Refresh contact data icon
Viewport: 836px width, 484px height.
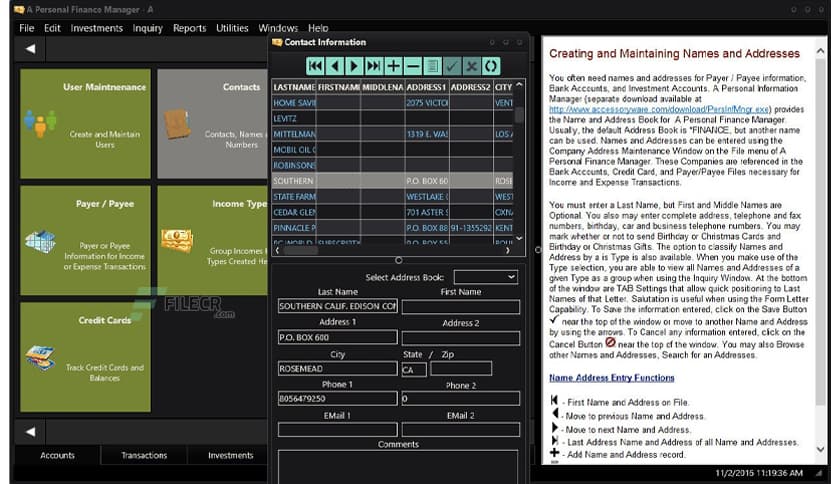click(491, 66)
